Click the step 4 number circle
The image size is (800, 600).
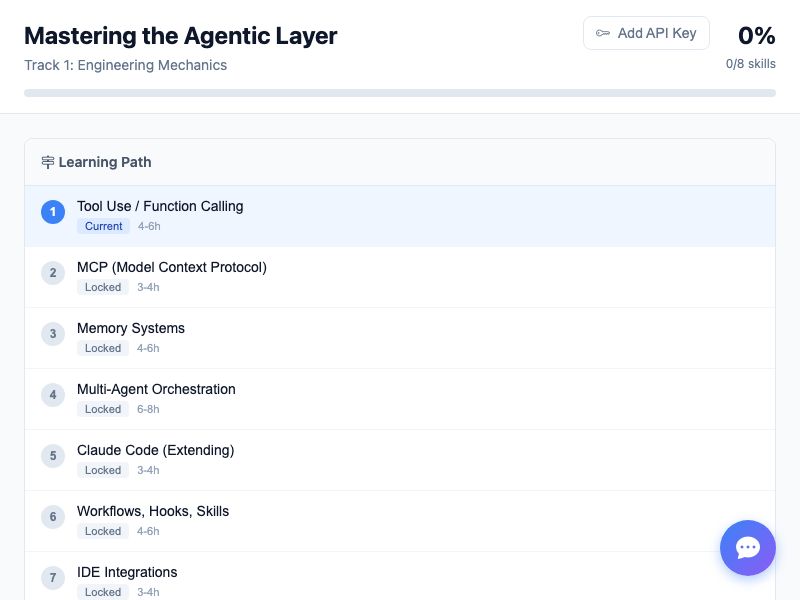click(x=53, y=395)
